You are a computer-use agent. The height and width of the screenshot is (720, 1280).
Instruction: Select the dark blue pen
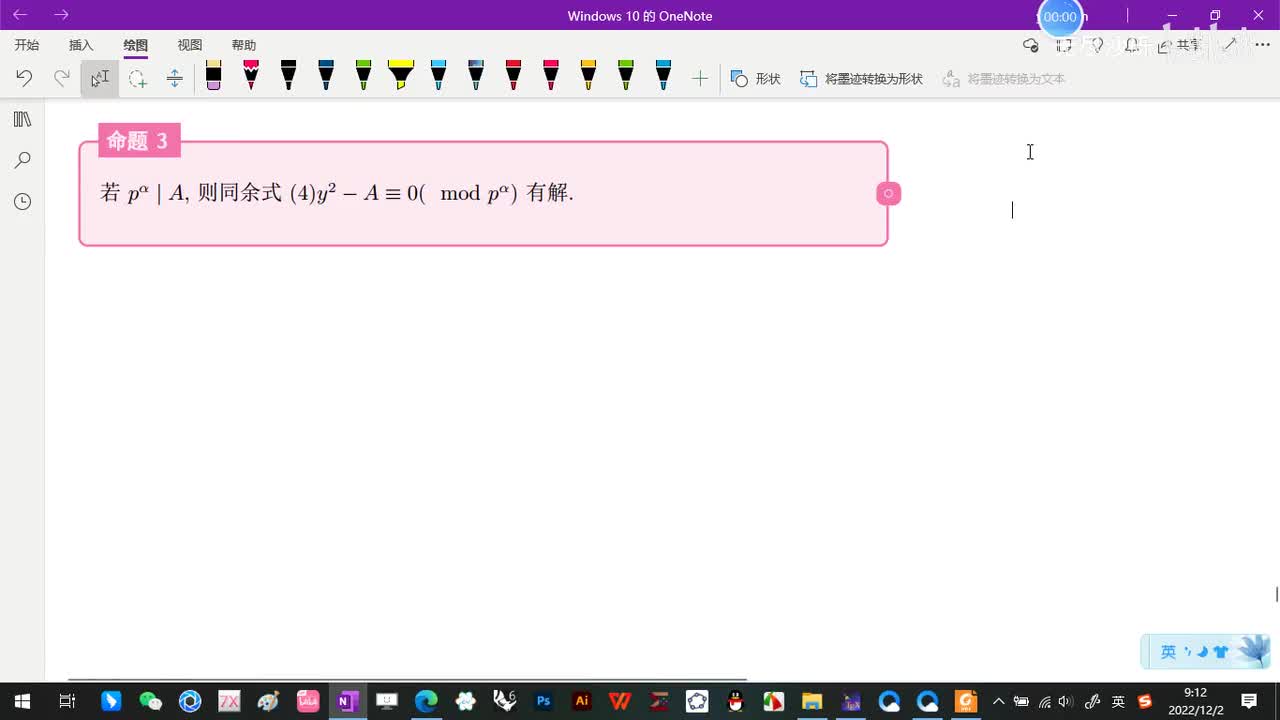coord(326,76)
